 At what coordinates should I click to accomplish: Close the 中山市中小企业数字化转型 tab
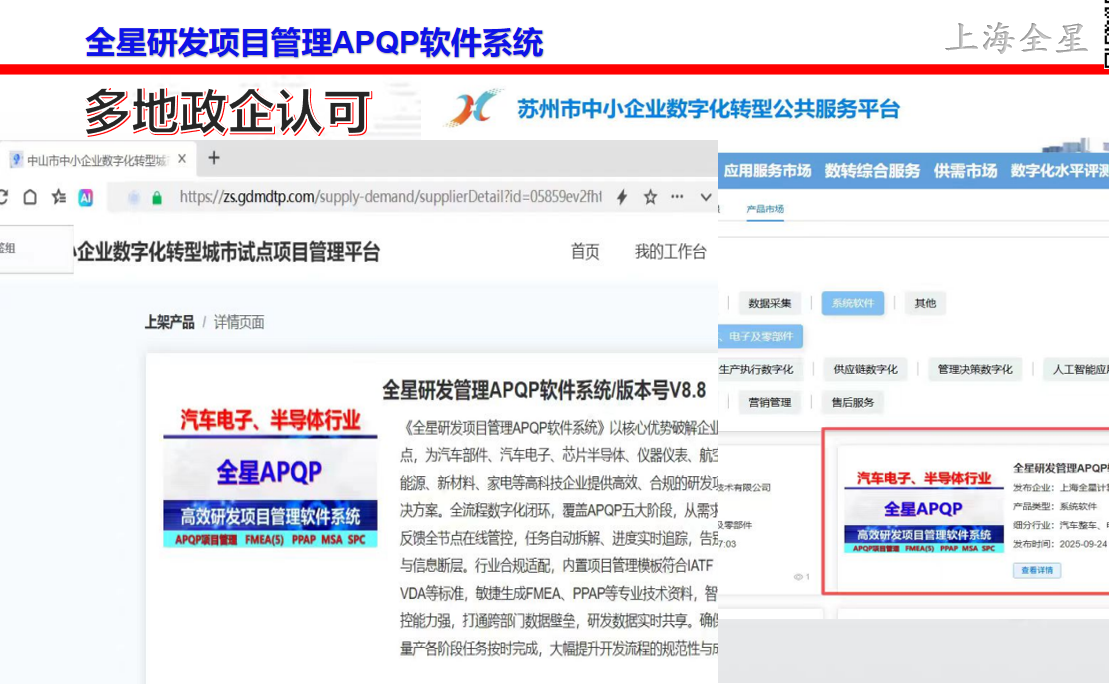click(181, 159)
